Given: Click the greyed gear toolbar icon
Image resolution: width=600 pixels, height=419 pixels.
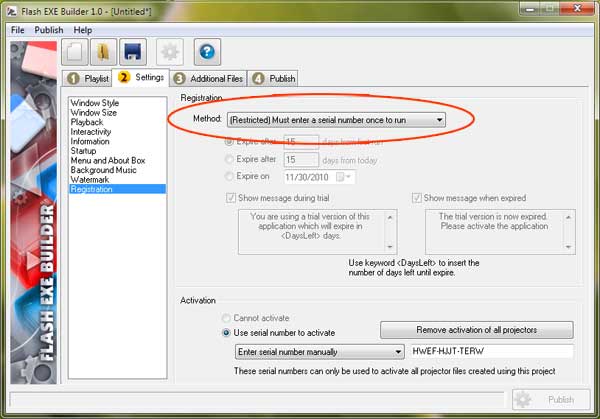Looking at the screenshot, I should pos(170,52).
